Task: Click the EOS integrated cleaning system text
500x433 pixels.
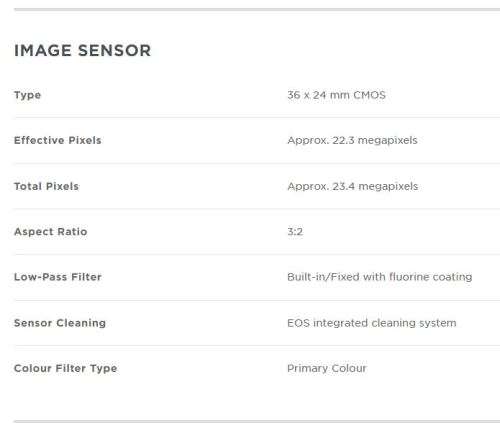Action: 372,323
